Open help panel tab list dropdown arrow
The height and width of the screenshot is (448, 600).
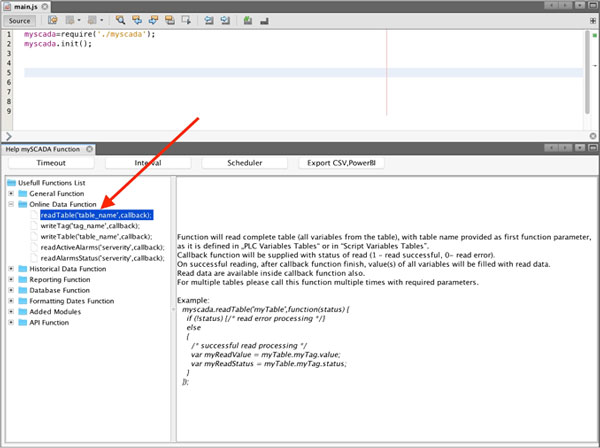[580, 148]
